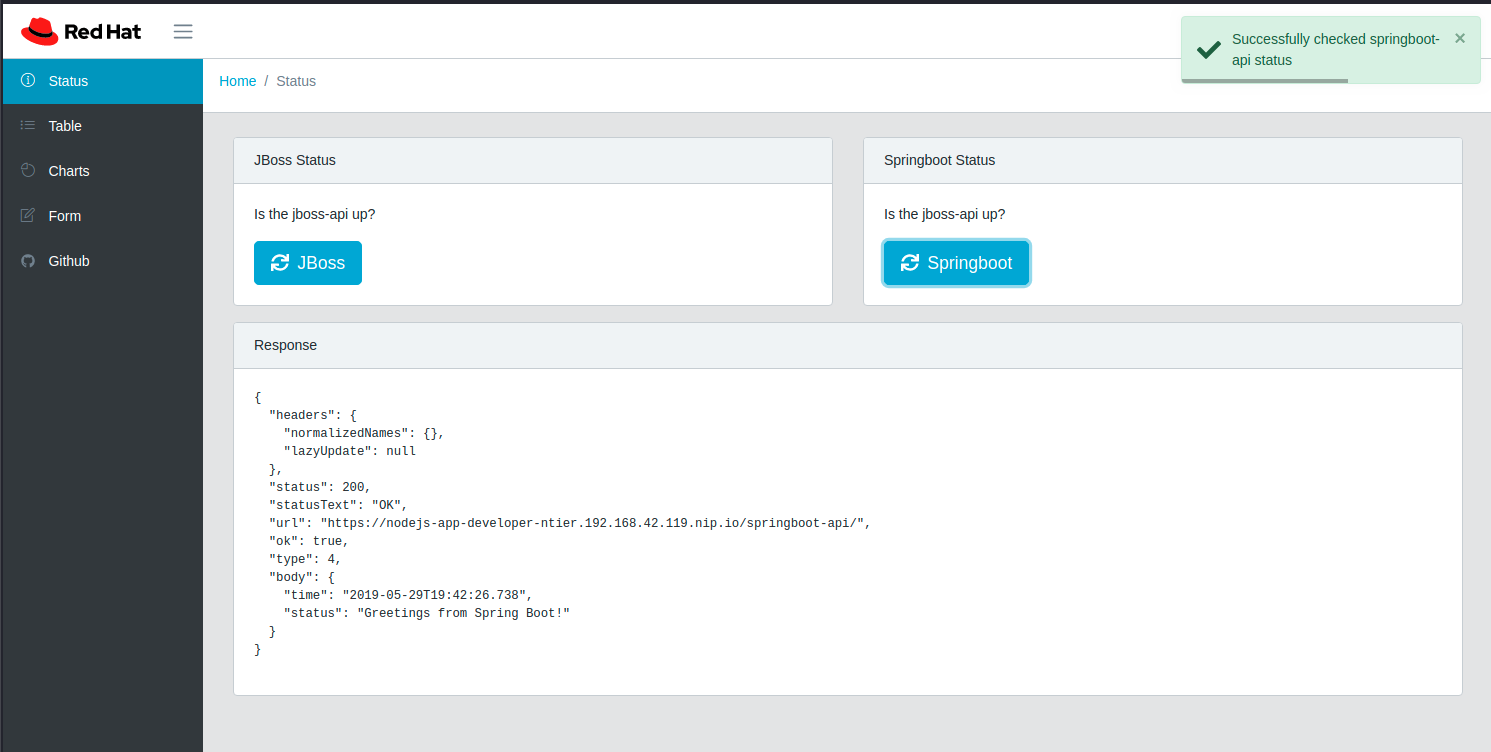
Task: Click the green checkmark in notification
Action: 1209,49
